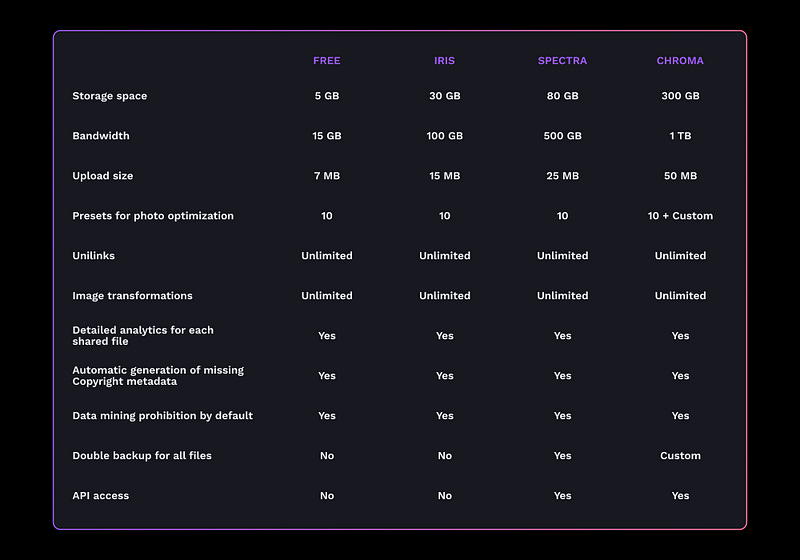
Task: Click the 5 GB storage value under FREE
Action: coord(327,96)
